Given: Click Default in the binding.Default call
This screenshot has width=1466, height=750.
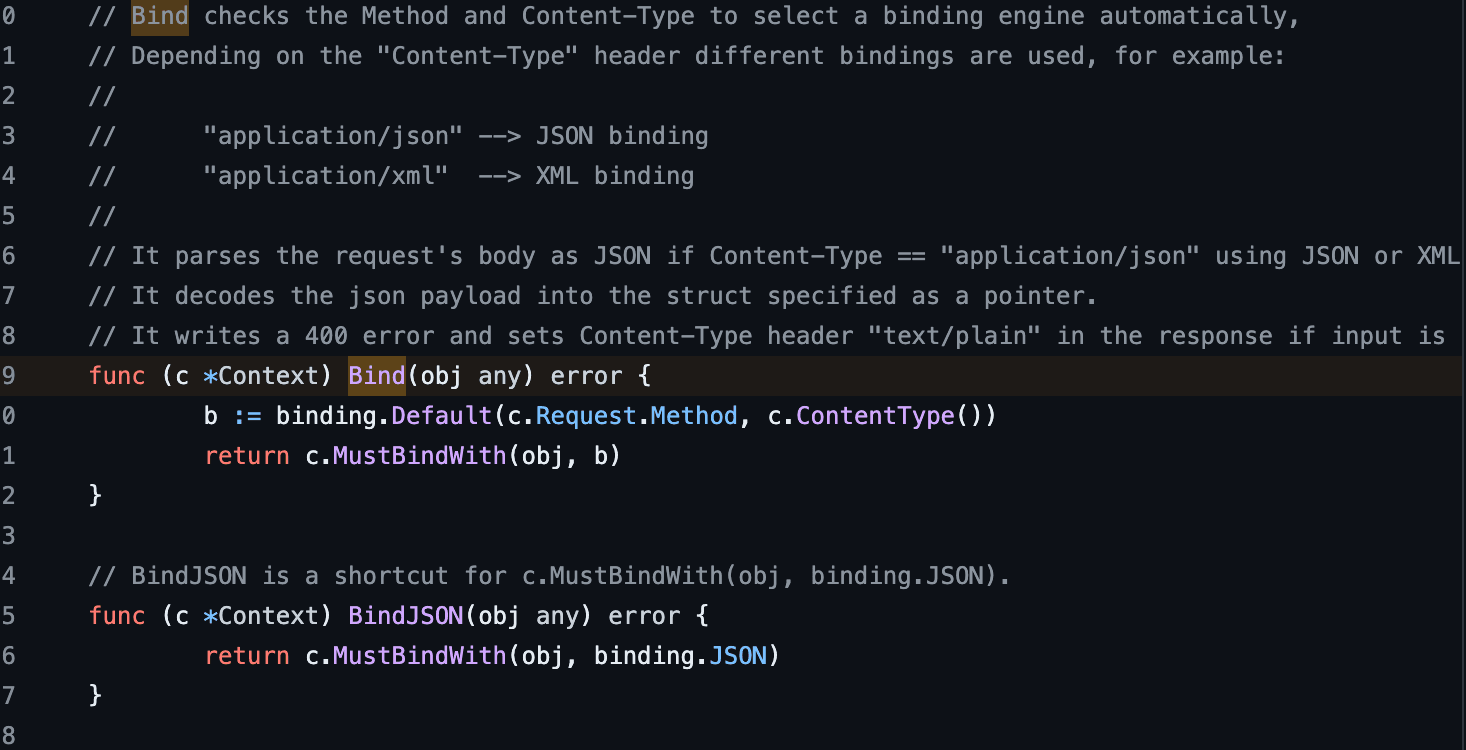Looking at the screenshot, I should [434, 416].
